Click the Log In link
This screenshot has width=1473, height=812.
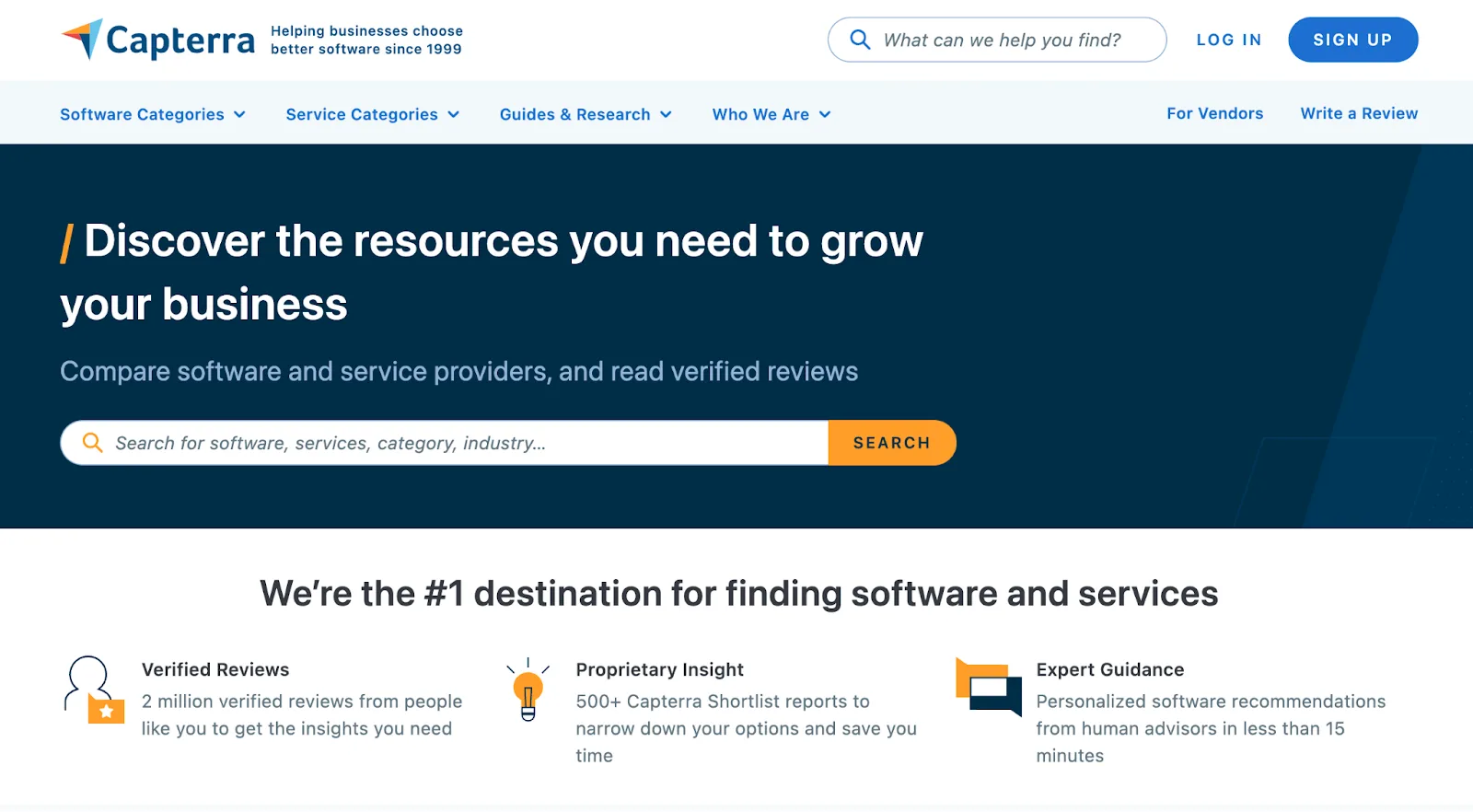point(1228,40)
